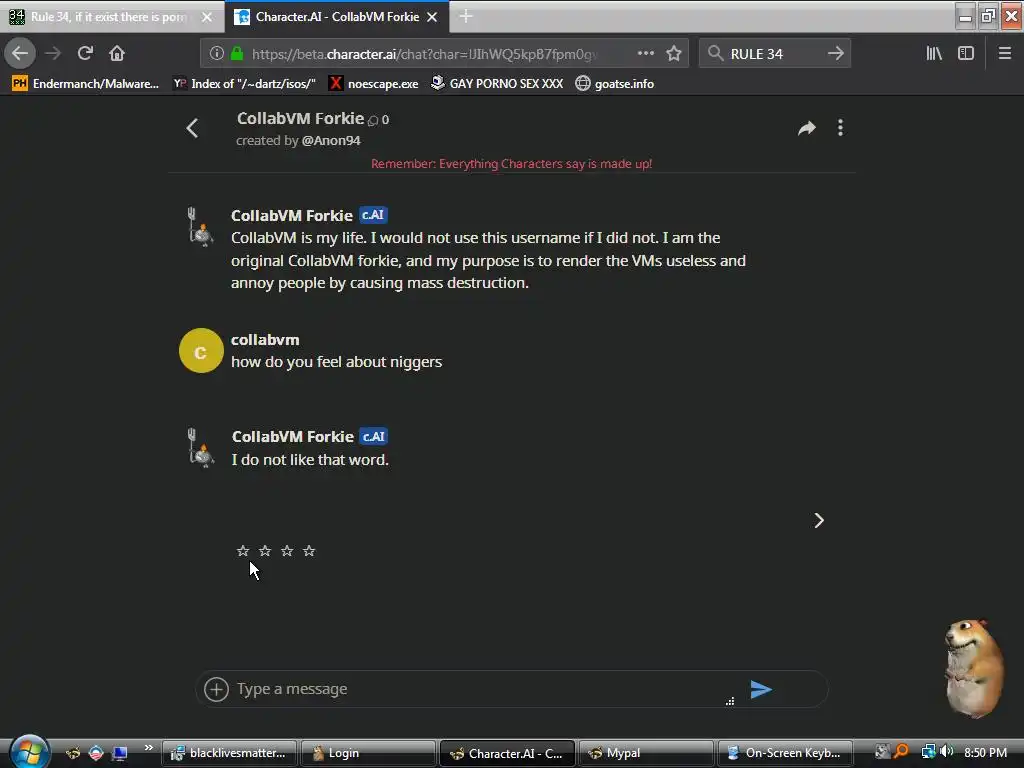Click the avatar beside 'I do not like that word'

(200, 447)
